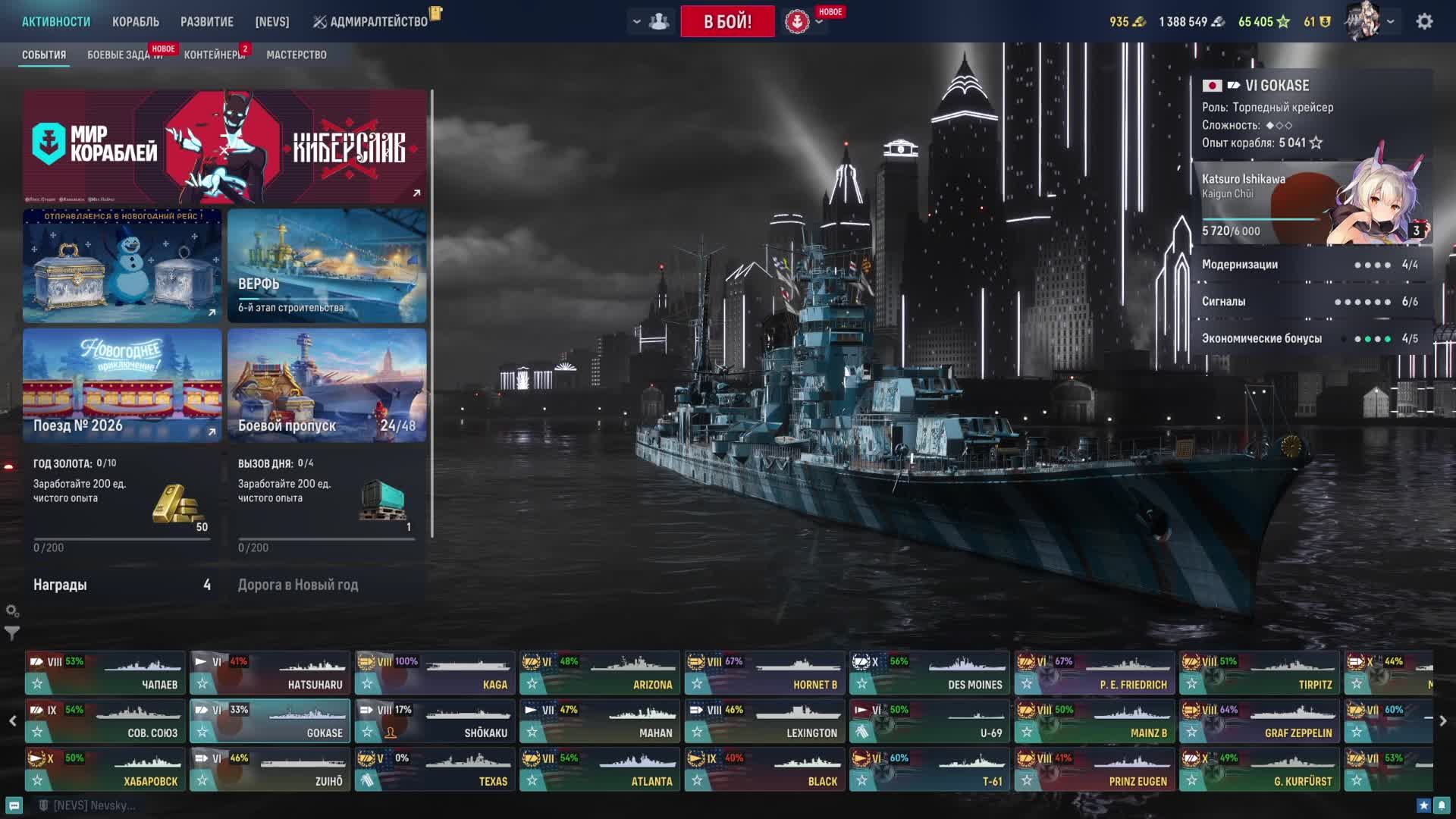Screen dimensions: 1456x819
Task: Toggle favorite star on Kaga card
Action: (367, 684)
